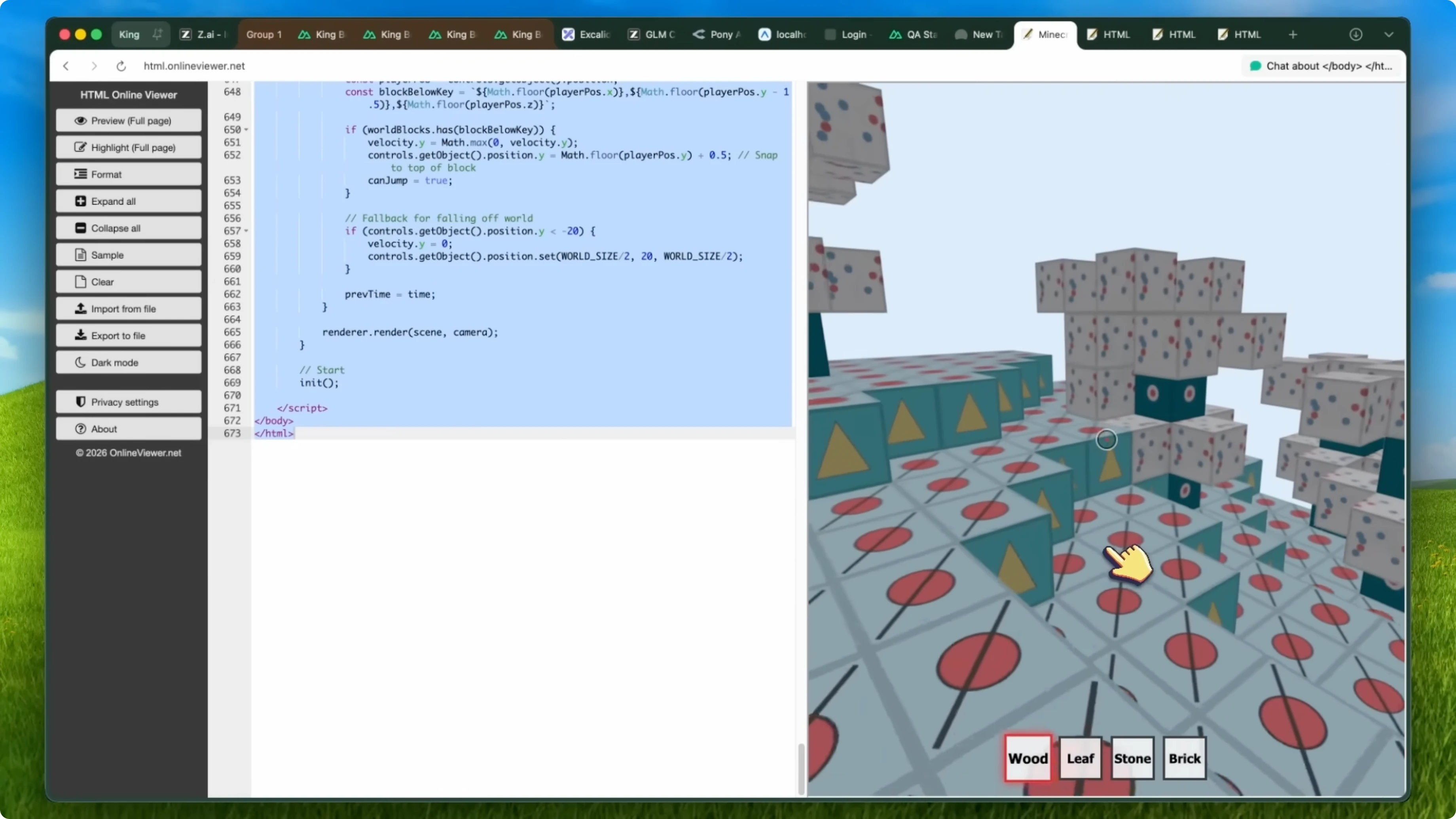Open the browser chevron dropdown at top right
The width and height of the screenshot is (1456, 819).
1389,34
